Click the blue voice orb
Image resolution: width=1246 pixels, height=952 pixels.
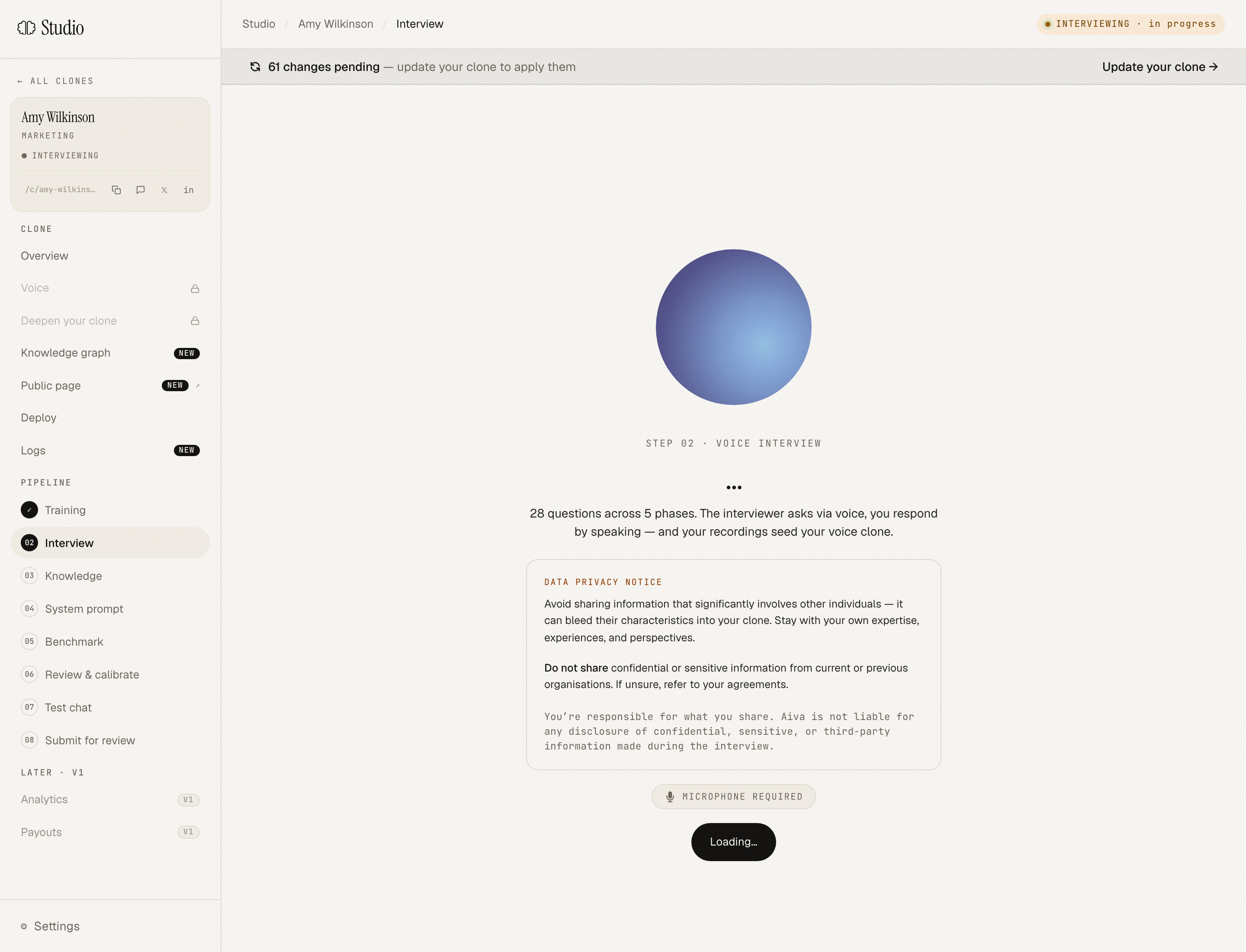click(733, 327)
